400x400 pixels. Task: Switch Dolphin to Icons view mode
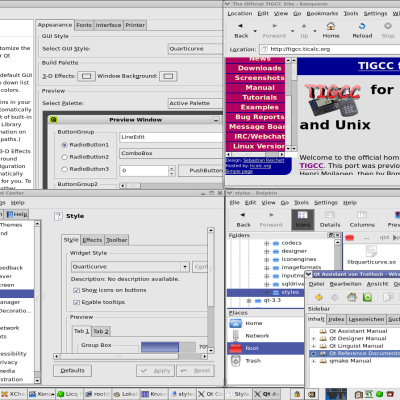coord(303,220)
